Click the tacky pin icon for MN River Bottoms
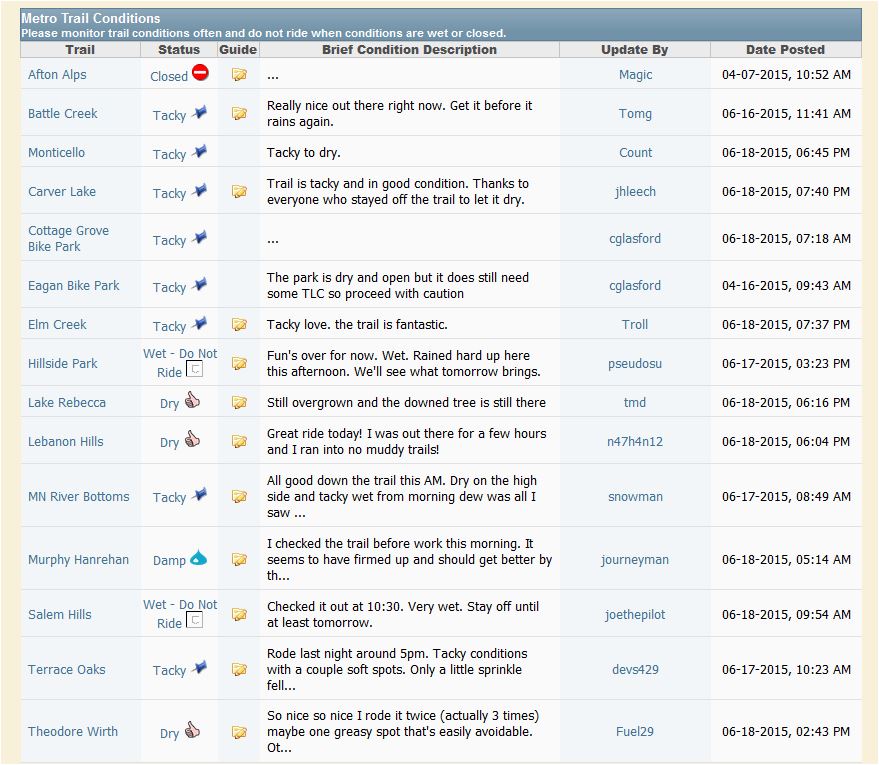The height and width of the screenshot is (765, 879). [x=200, y=495]
